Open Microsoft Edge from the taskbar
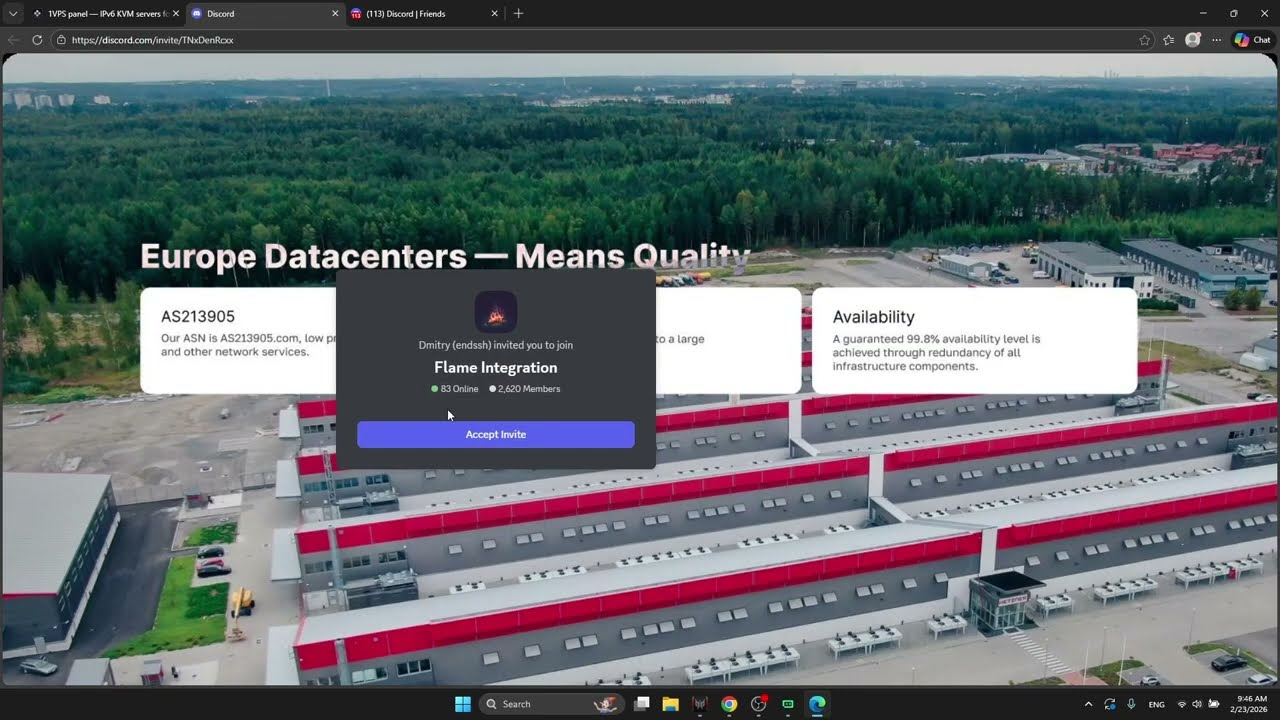This screenshot has height=720, width=1280. coord(817,704)
